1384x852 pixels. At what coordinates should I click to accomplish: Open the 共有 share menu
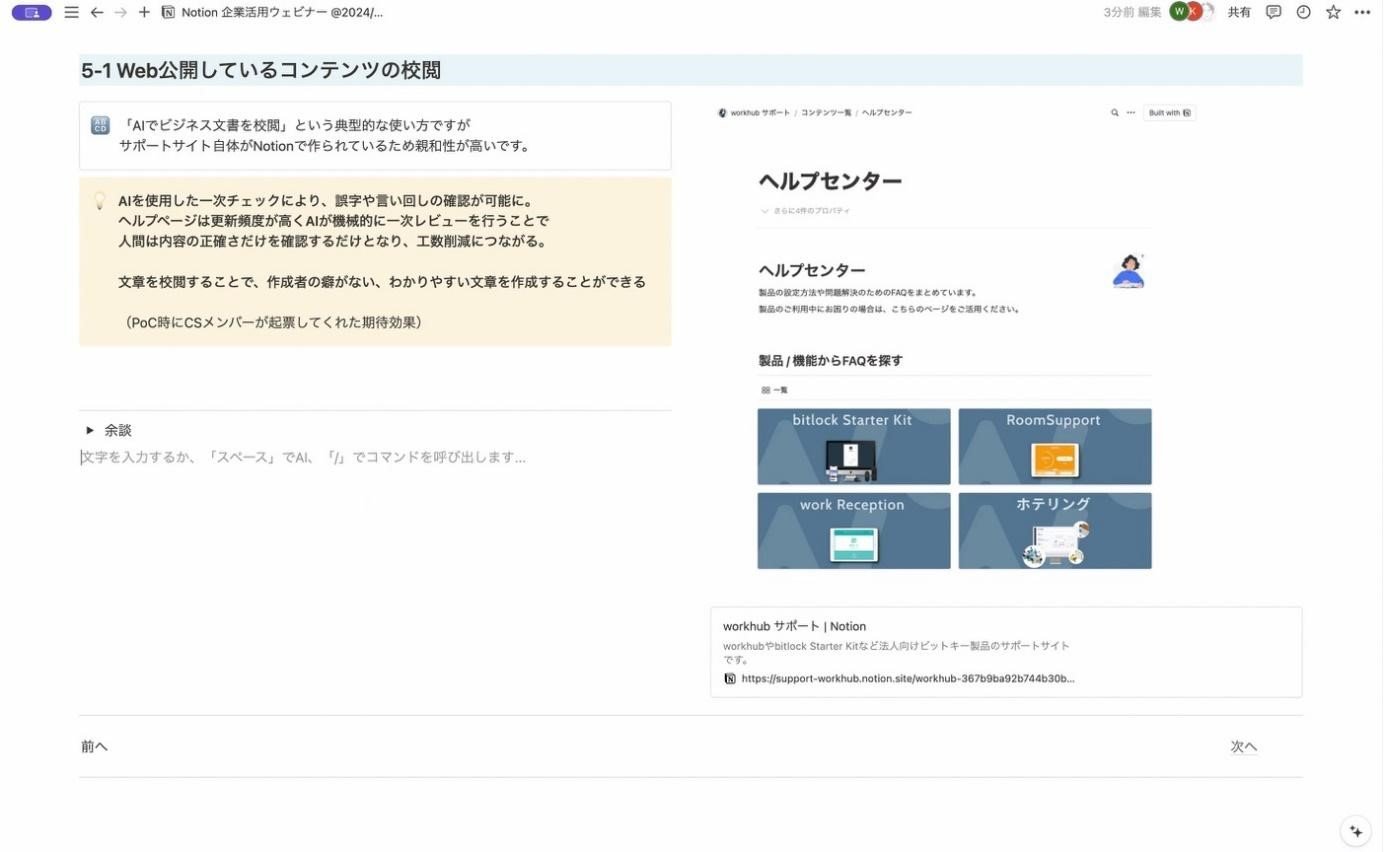1239,12
